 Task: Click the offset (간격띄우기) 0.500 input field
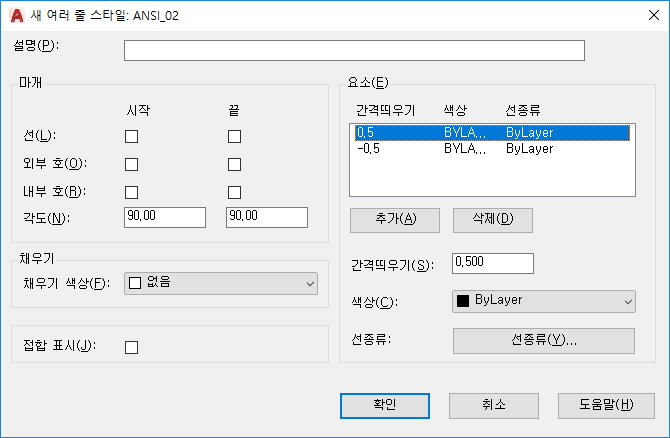[x=493, y=263]
